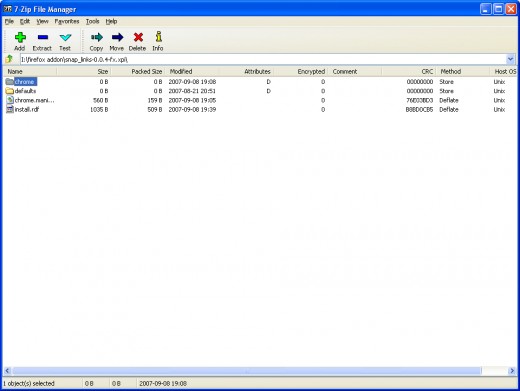This screenshot has width=520, height=391.
Task: Click the 1035 B size value
Action: coord(99,109)
